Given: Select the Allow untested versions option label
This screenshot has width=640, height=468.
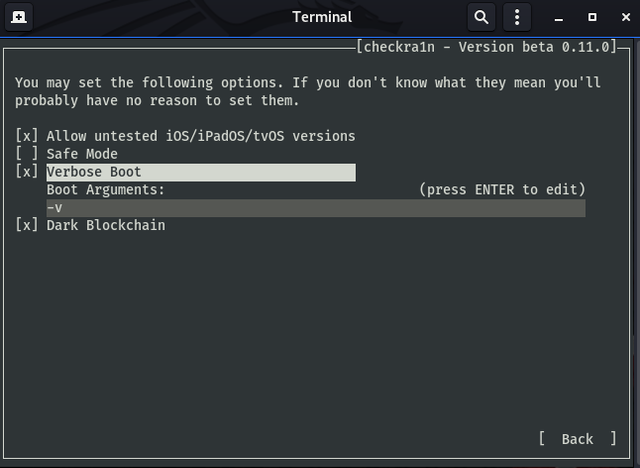Looking at the screenshot, I should [201, 136].
